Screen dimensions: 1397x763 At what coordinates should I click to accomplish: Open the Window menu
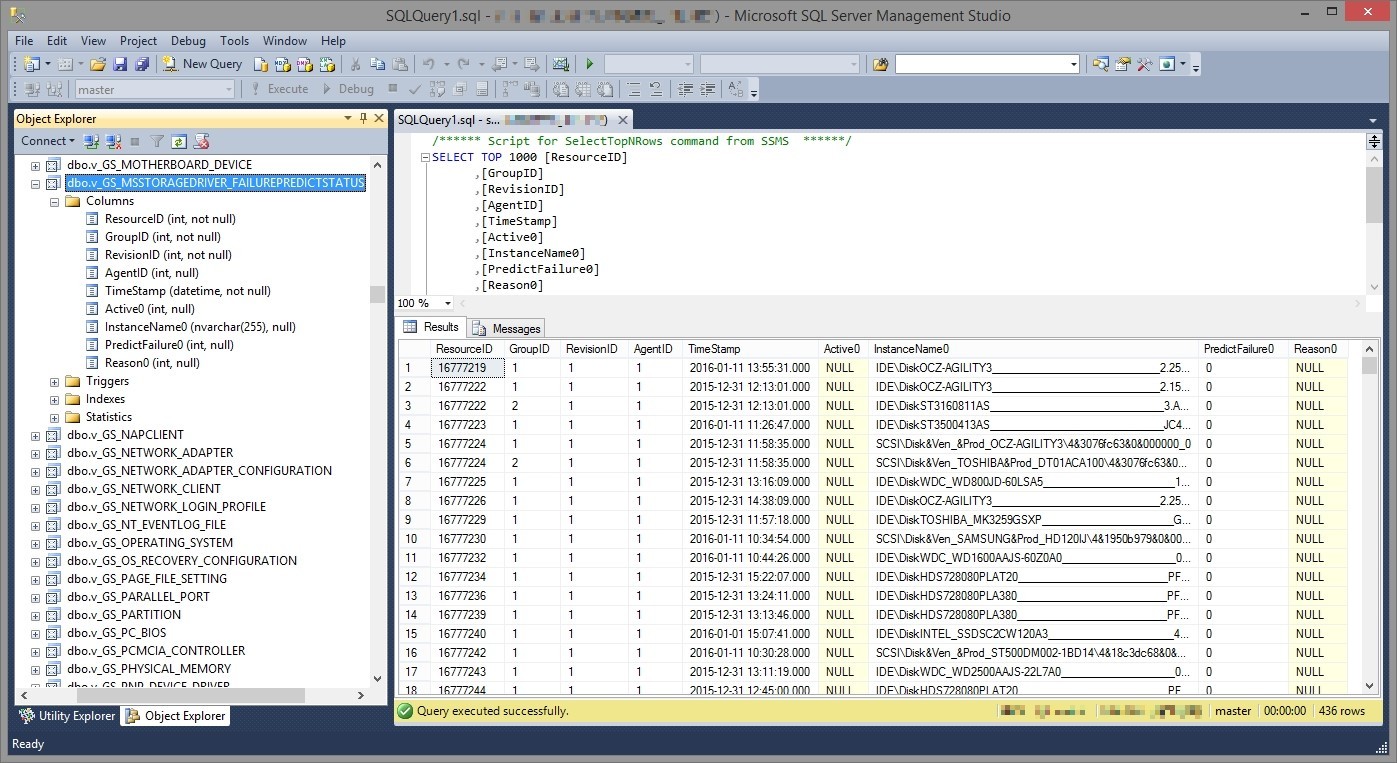[285, 41]
